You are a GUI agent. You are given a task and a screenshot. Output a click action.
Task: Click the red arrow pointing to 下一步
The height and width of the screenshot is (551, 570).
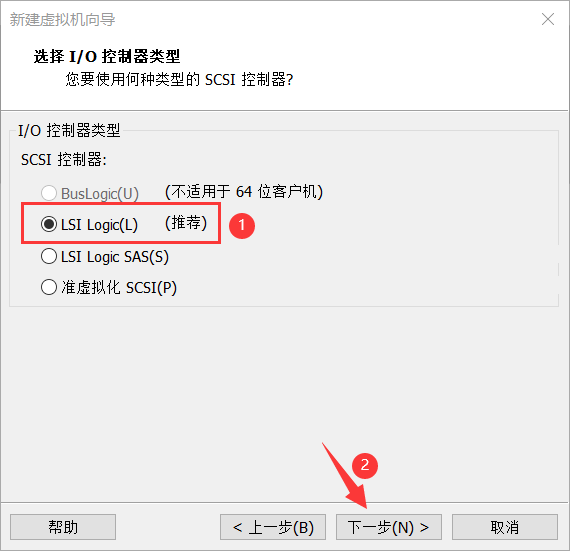coord(345,476)
